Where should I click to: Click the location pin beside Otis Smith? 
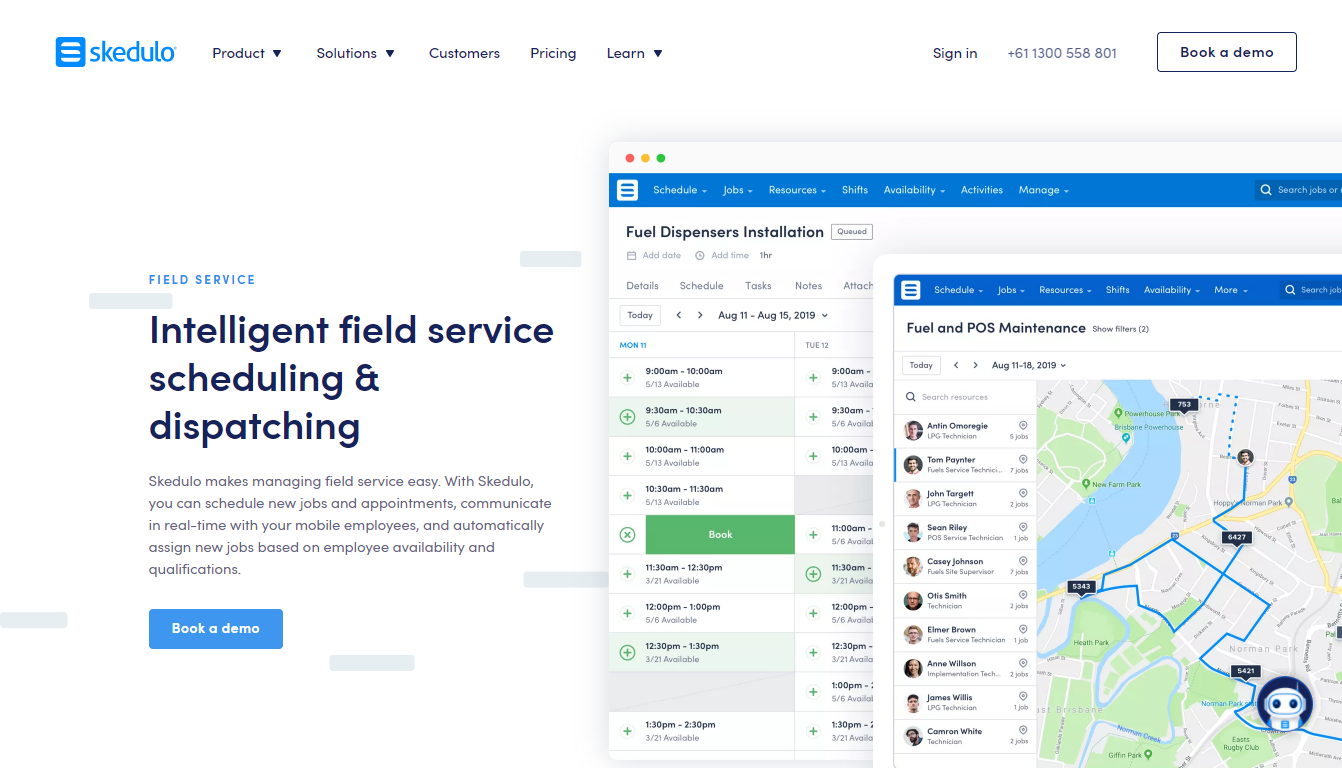click(x=1023, y=596)
